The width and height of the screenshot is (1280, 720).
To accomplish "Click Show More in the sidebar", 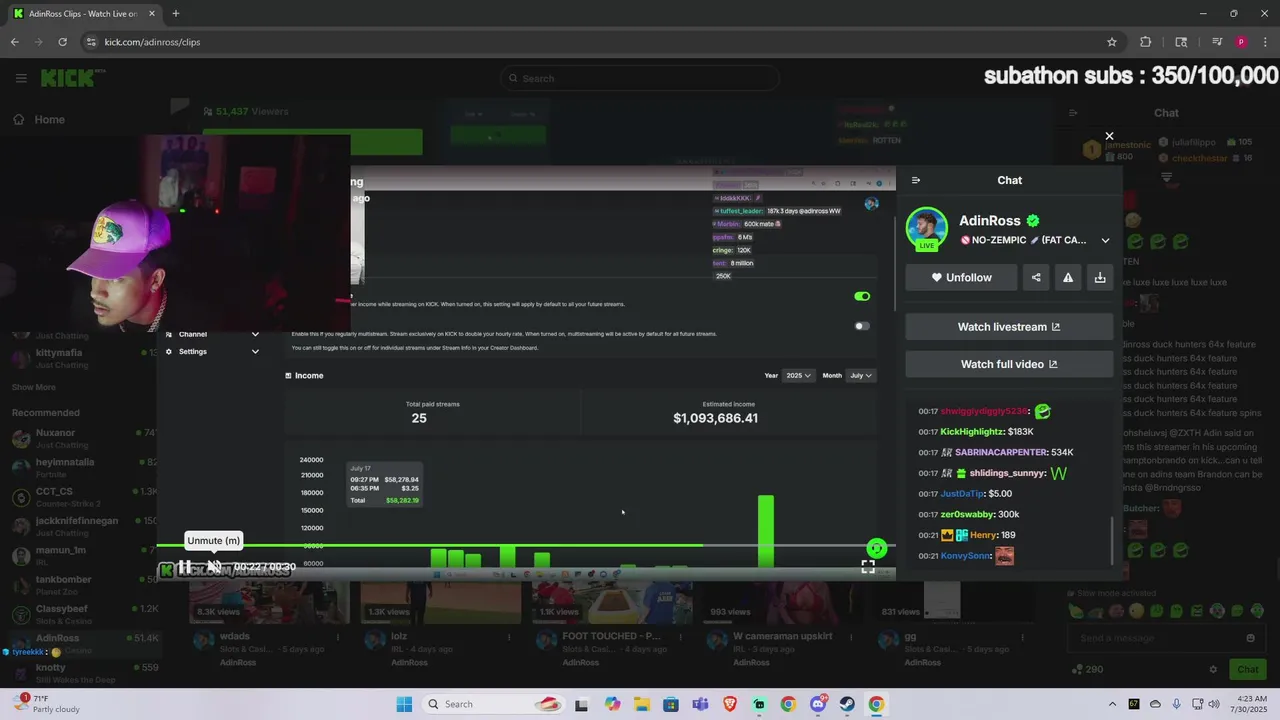I will (34, 387).
